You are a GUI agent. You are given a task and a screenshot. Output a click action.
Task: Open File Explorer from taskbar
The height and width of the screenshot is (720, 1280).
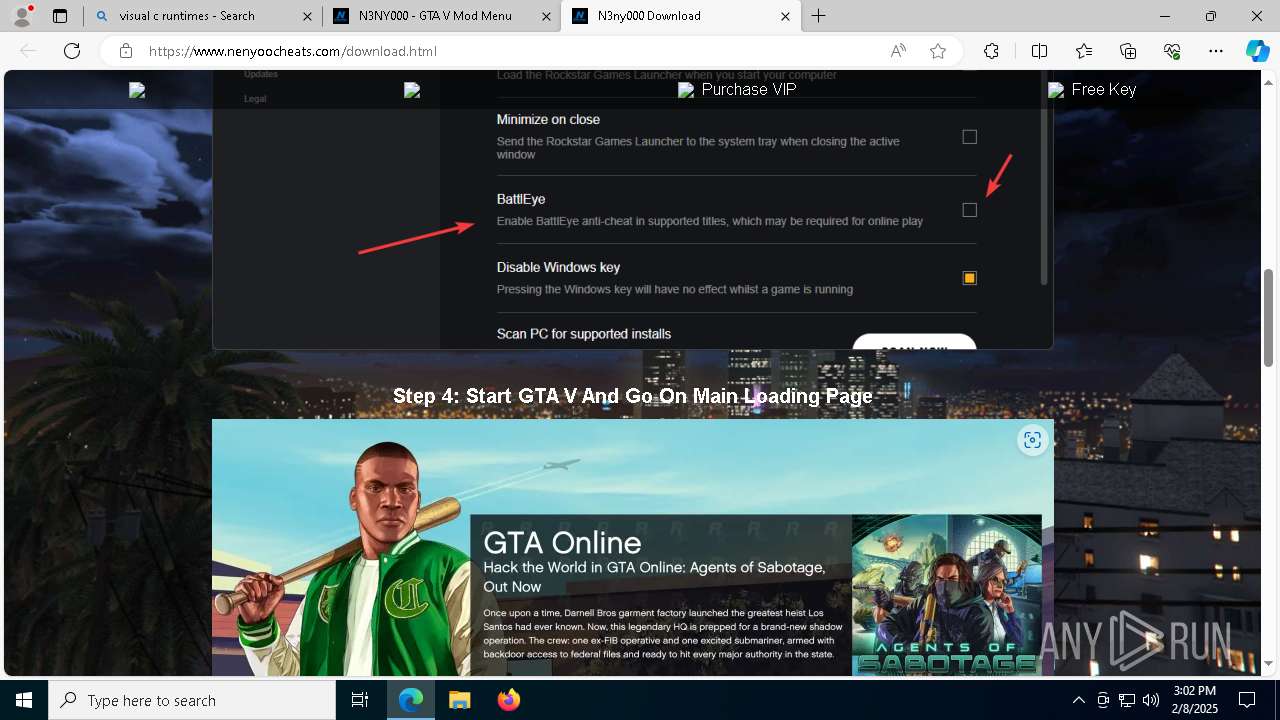(x=459, y=700)
